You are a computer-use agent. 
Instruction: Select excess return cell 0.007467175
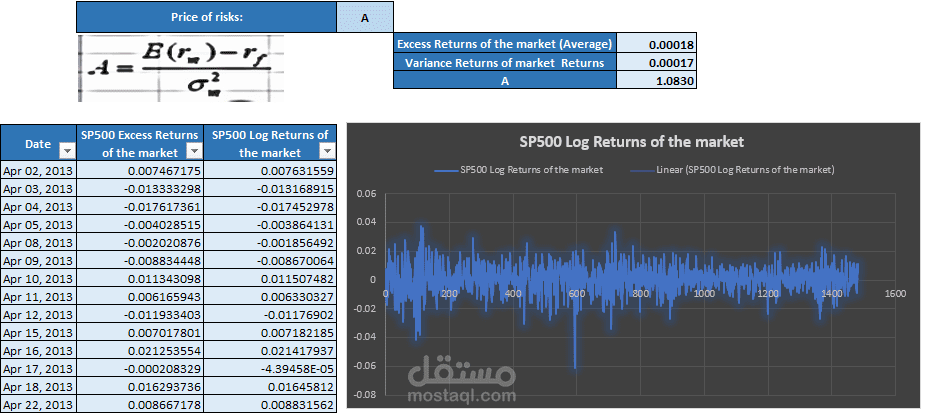pos(140,171)
